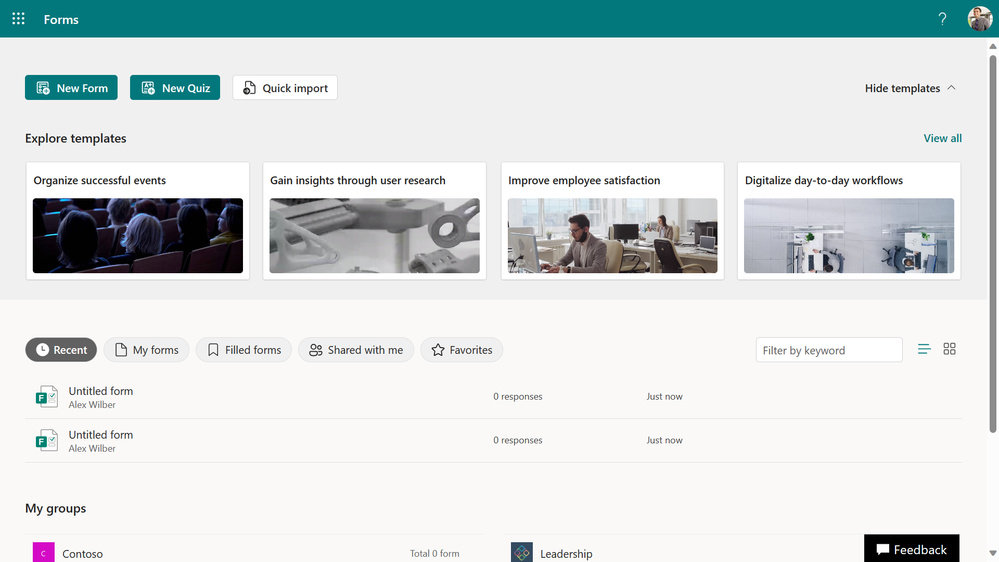Open Digitalize day-to-day workflows template
The height and width of the screenshot is (562, 999).
tap(849, 221)
